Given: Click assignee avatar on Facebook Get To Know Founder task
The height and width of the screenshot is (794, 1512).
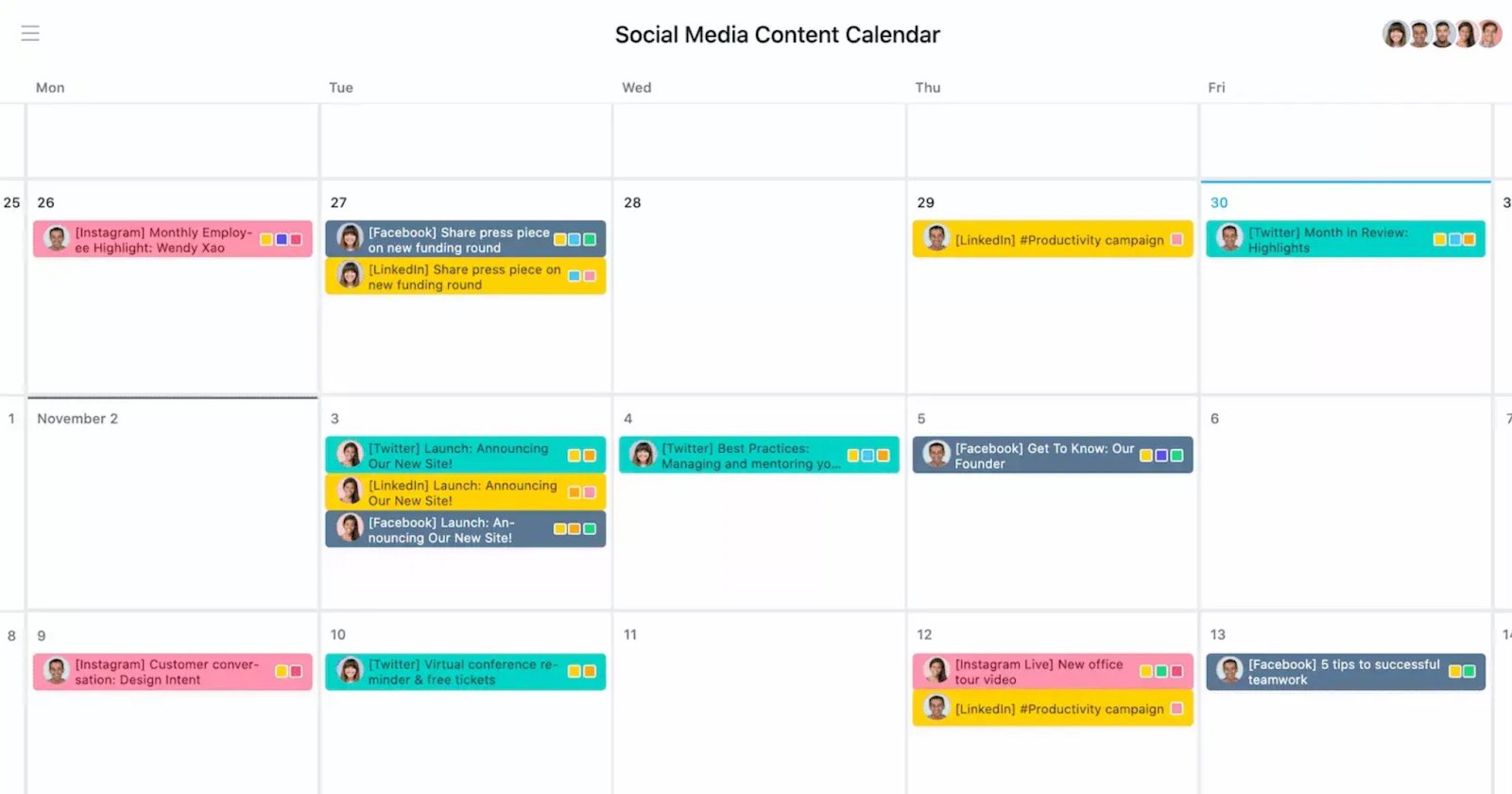Looking at the screenshot, I should coord(936,455).
